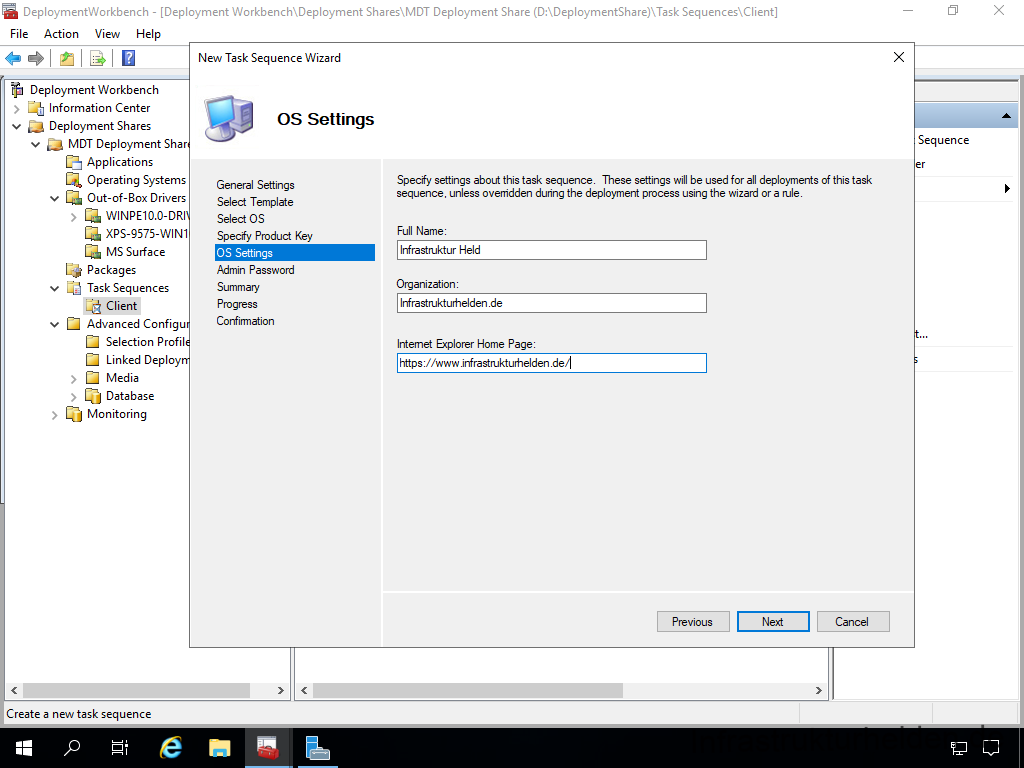Close the wizard with the X button
The width and height of the screenshot is (1024, 768).
[899, 57]
